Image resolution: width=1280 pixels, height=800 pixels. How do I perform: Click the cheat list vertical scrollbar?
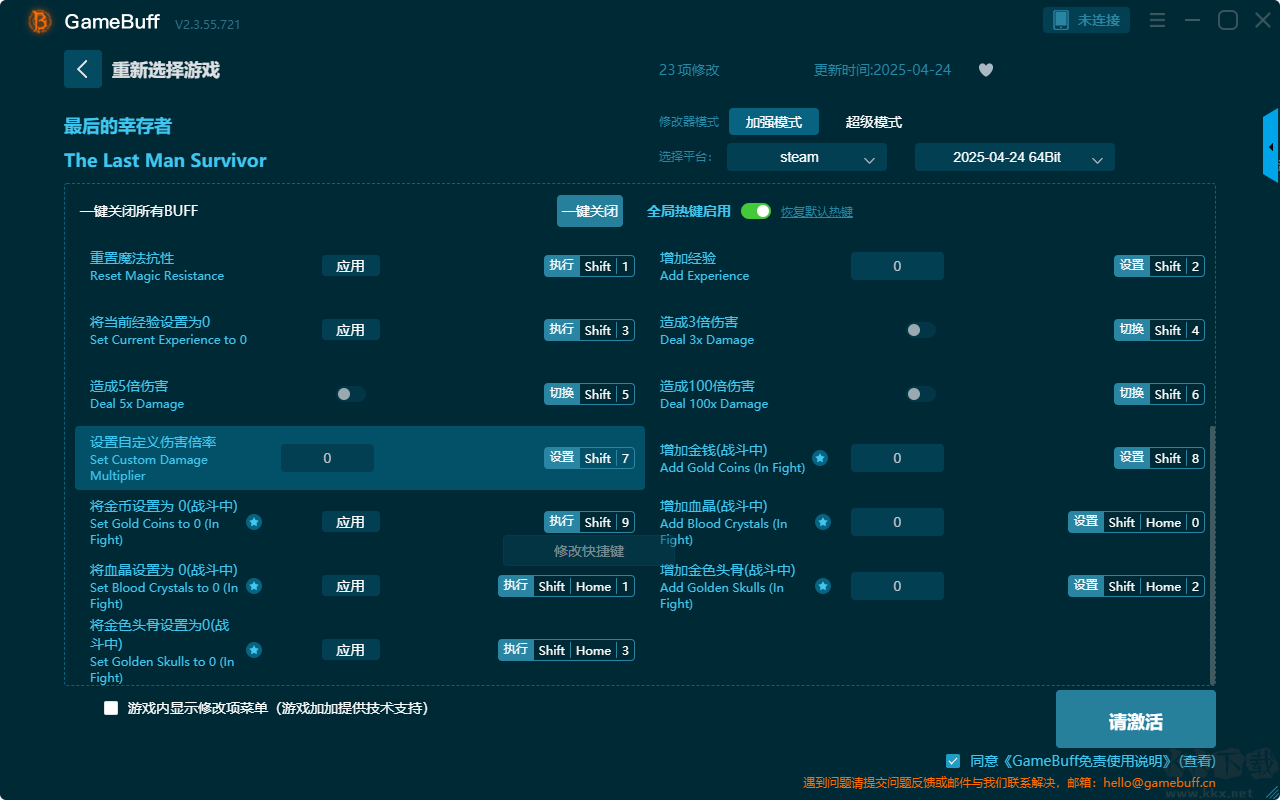(1213, 554)
